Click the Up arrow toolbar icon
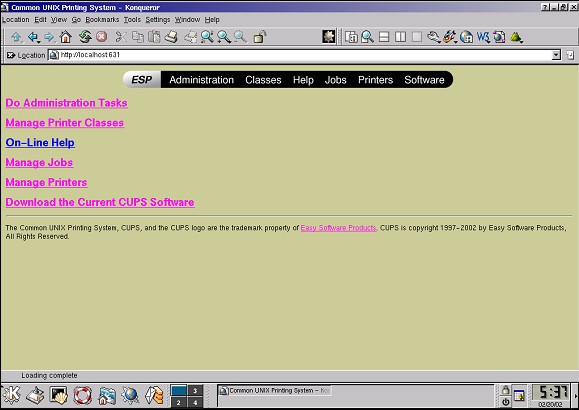The width and height of the screenshot is (579, 410). pyautogui.click(x=16, y=37)
